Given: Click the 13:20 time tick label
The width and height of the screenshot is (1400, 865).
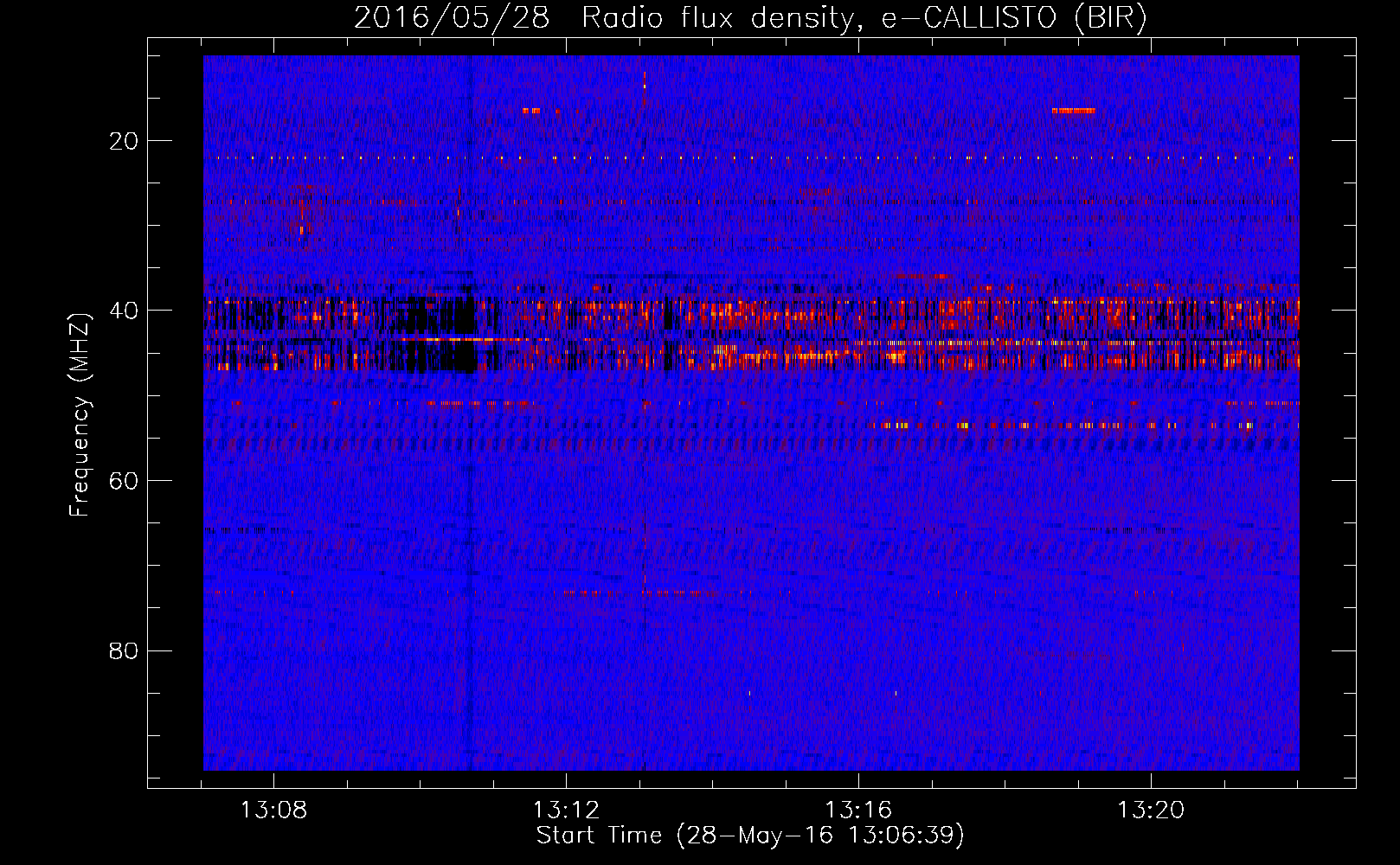Looking at the screenshot, I should (x=1151, y=811).
